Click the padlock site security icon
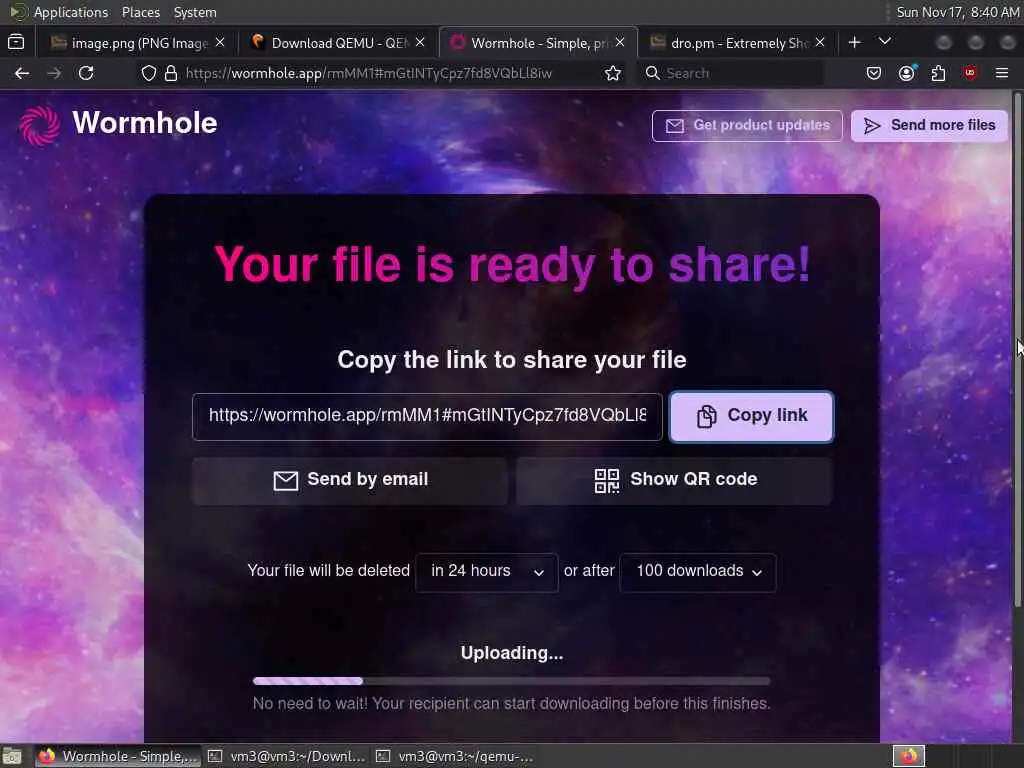 (x=170, y=73)
